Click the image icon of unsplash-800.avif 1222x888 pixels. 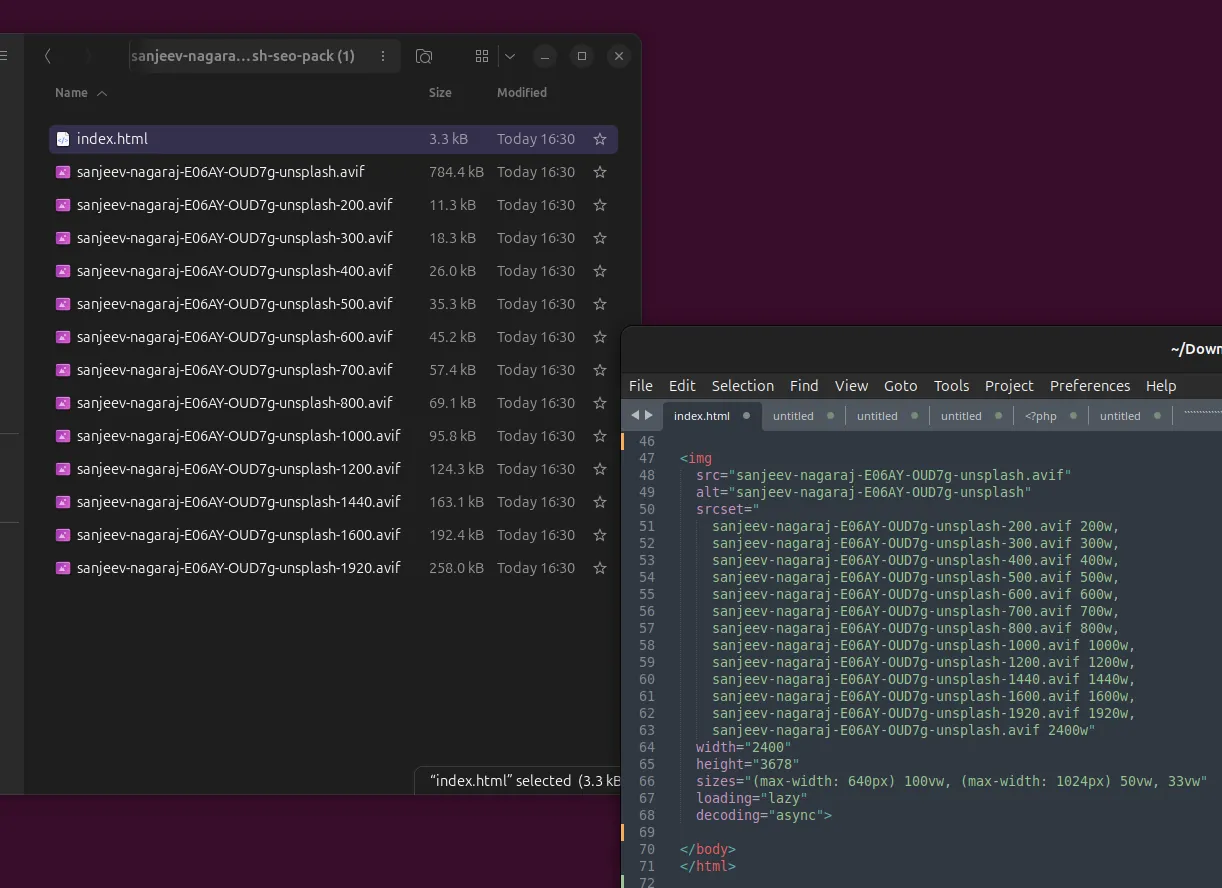(63, 403)
